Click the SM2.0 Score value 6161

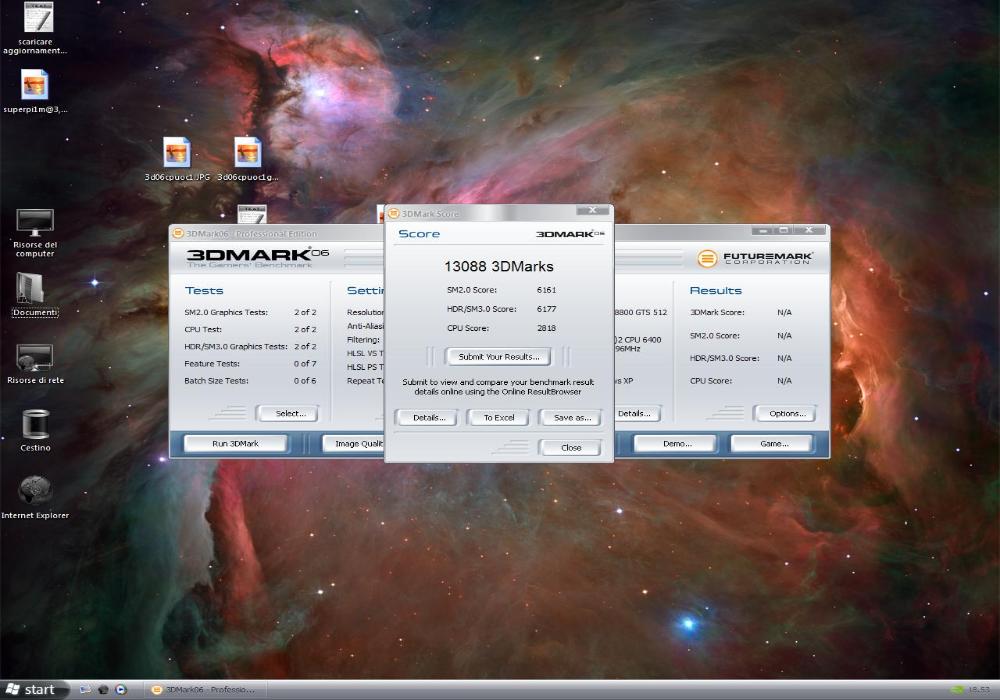tap(547, 290)
